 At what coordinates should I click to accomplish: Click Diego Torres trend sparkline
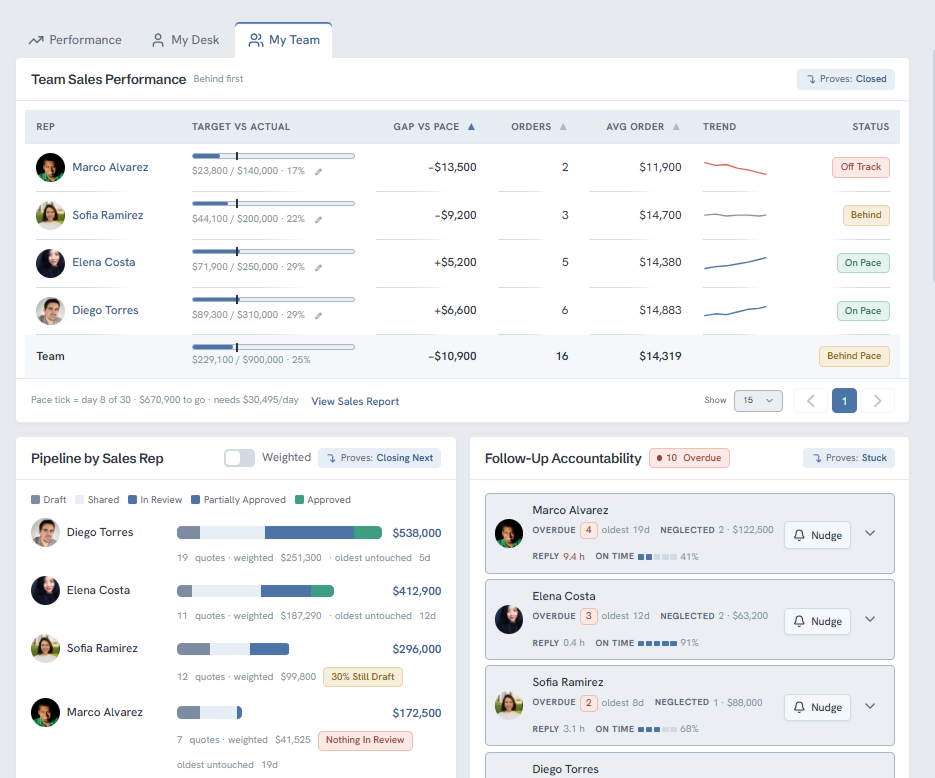click(735, 311)
